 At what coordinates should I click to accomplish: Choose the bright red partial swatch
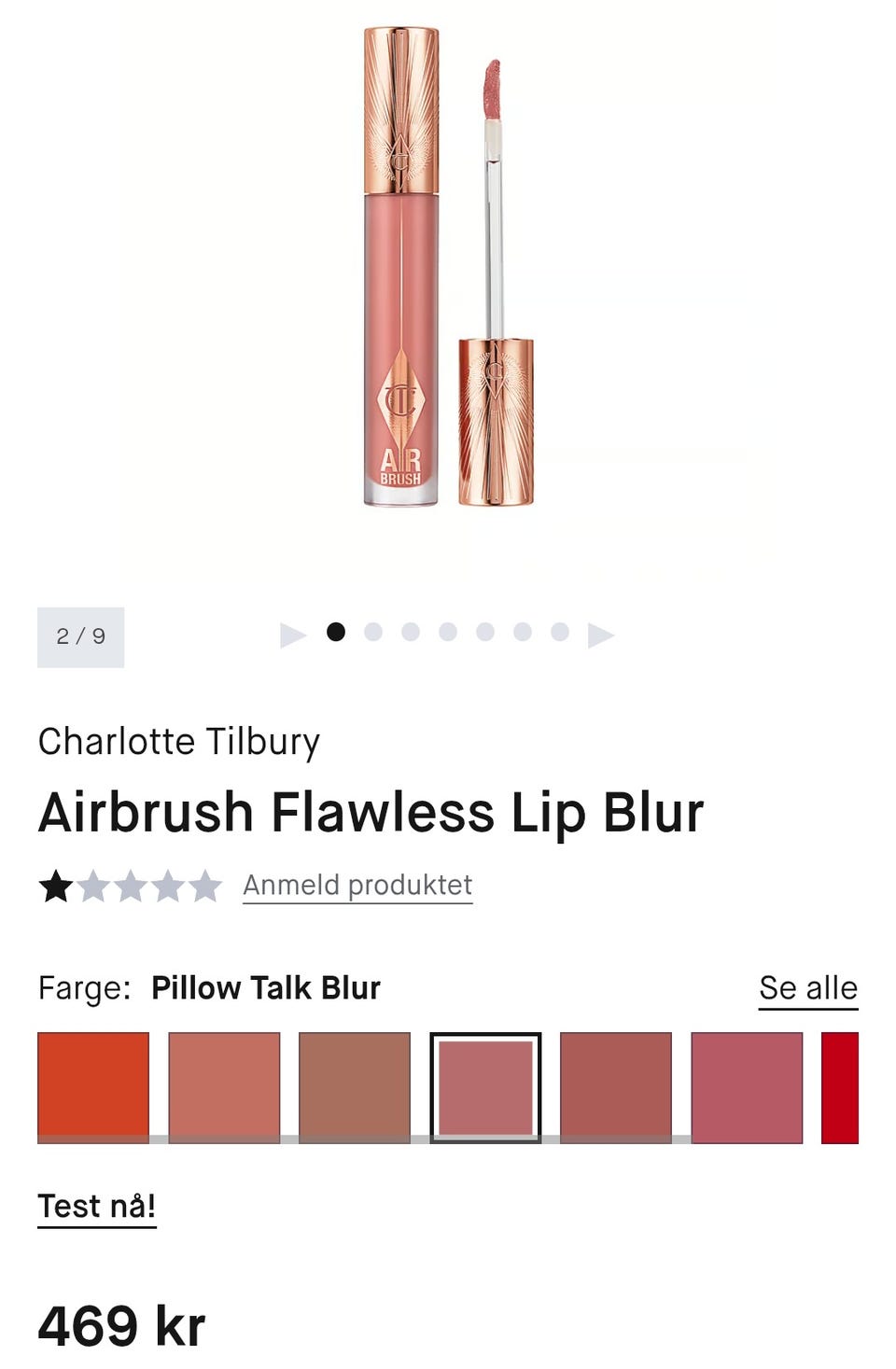pos(840,1087)
